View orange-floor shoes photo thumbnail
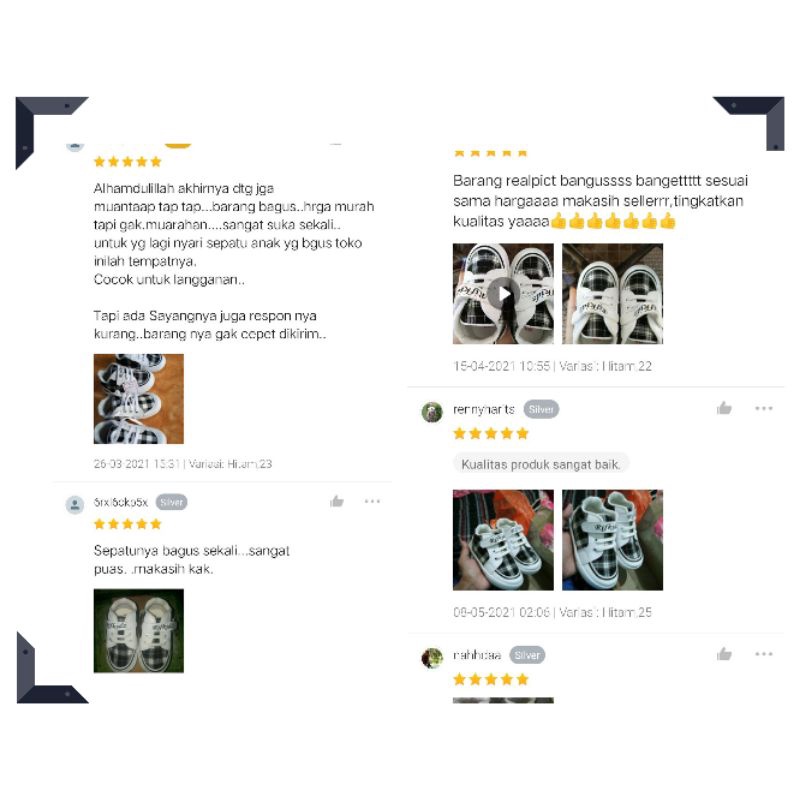 coord(139,399)
